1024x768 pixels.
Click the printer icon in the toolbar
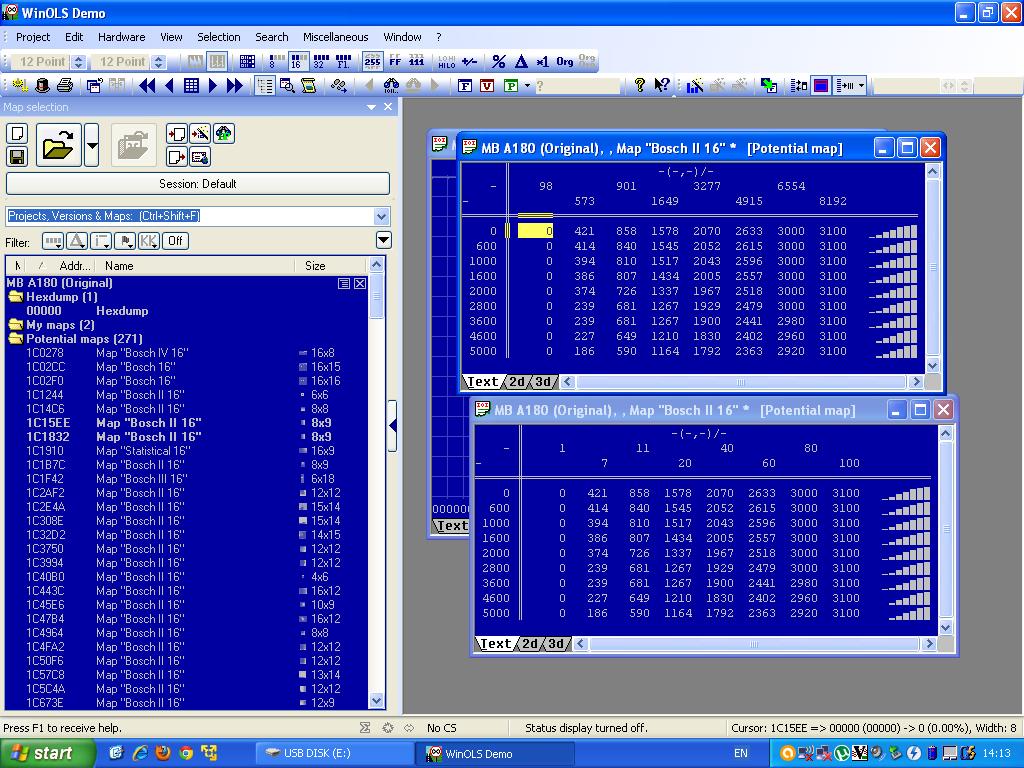(x=65, y=86)
